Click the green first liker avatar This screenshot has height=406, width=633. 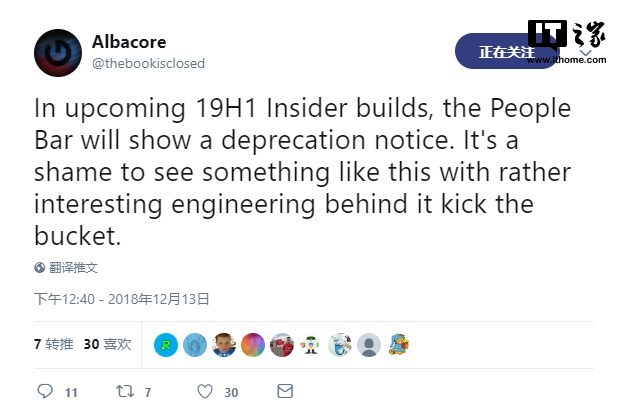[166, 345]
